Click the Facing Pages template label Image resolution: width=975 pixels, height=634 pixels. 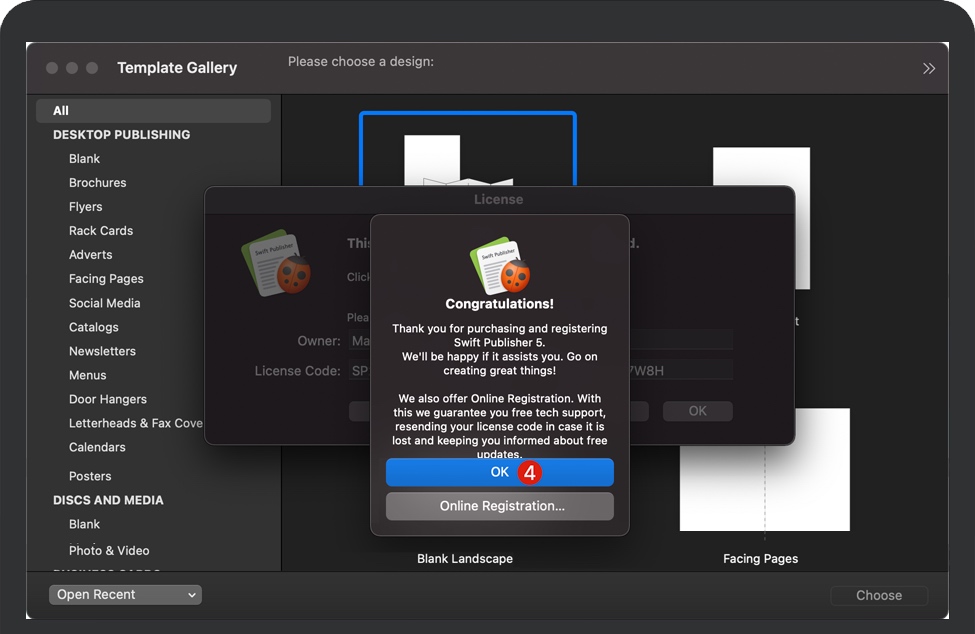[x=760, y=559]
